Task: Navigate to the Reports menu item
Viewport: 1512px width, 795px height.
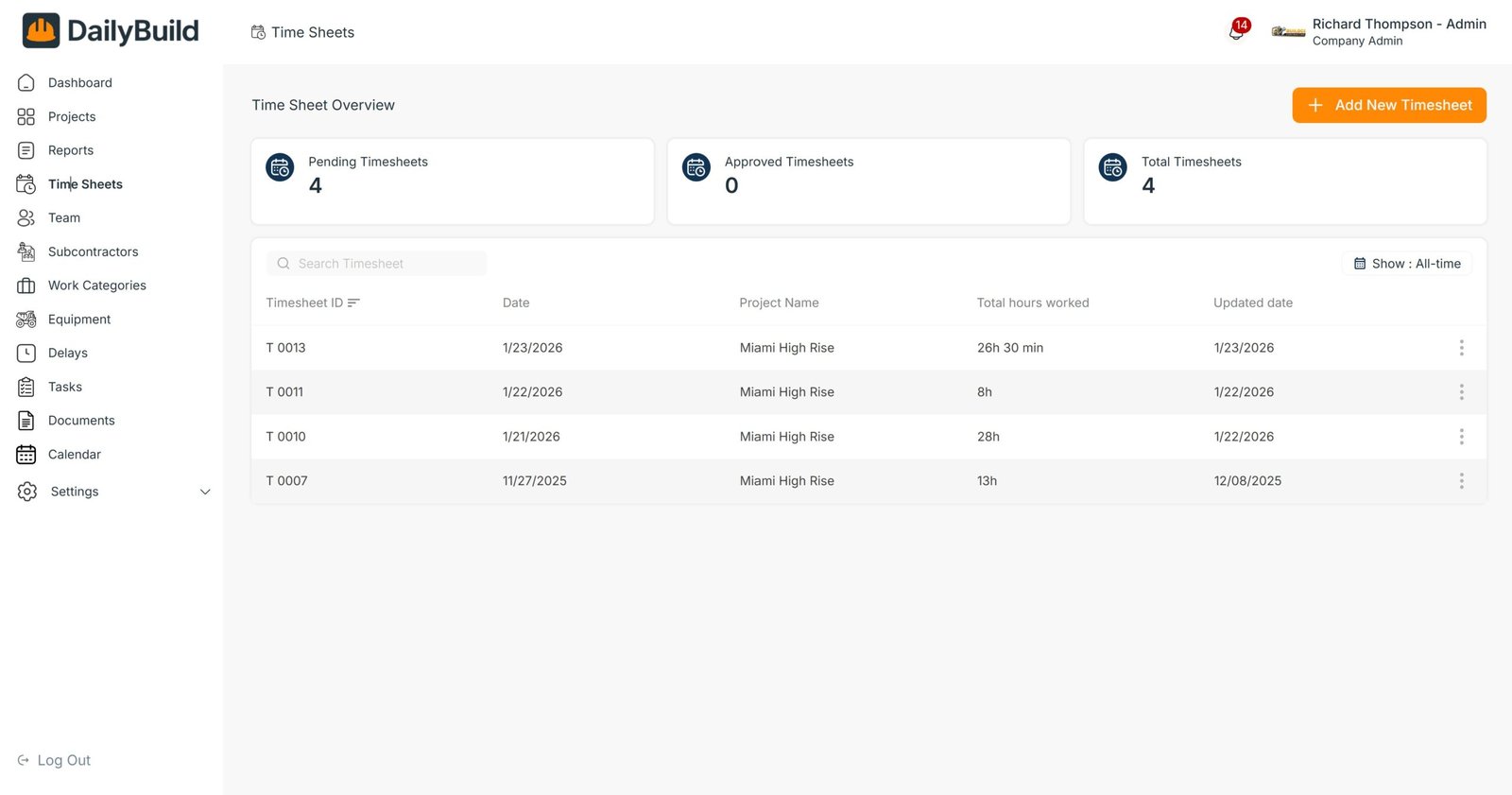Action: (x=71, y=150)
